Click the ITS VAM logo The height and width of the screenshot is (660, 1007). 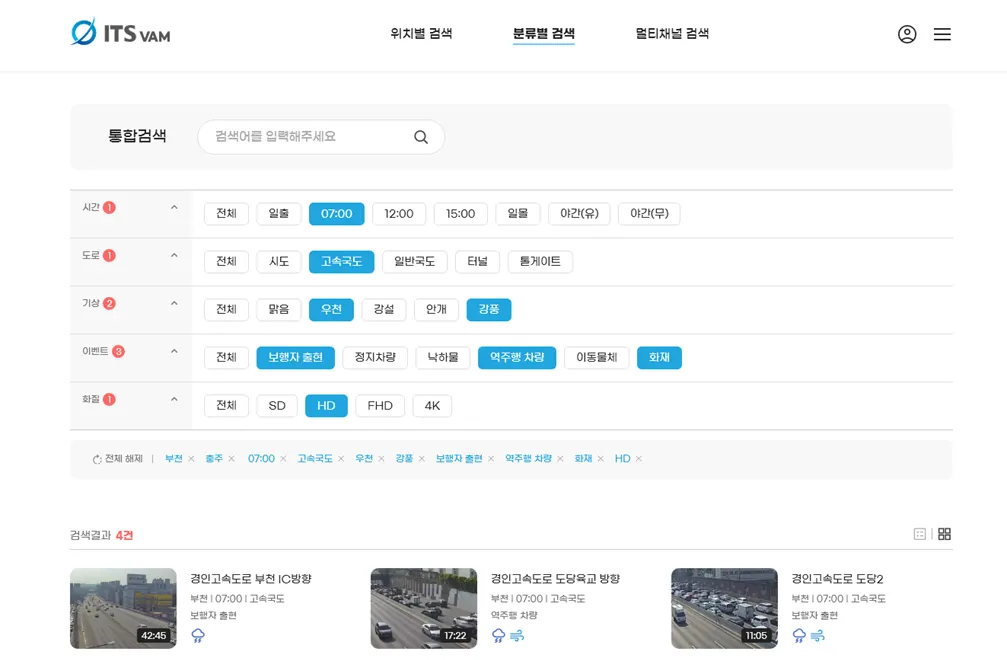(120, 33)
